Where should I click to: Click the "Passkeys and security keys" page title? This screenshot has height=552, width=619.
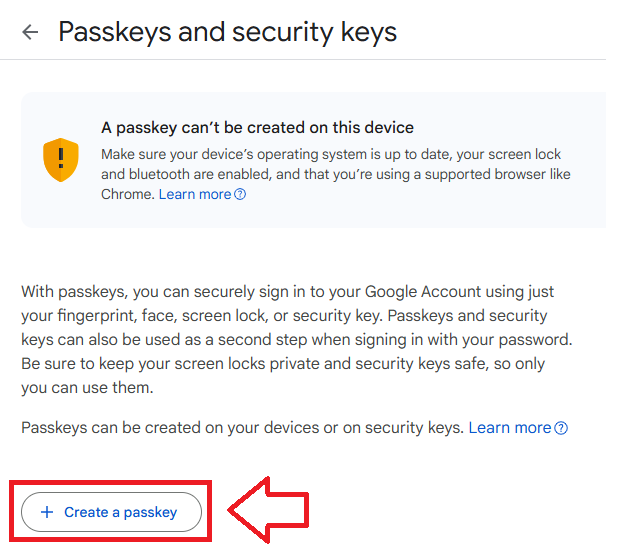tap(227, 32)
